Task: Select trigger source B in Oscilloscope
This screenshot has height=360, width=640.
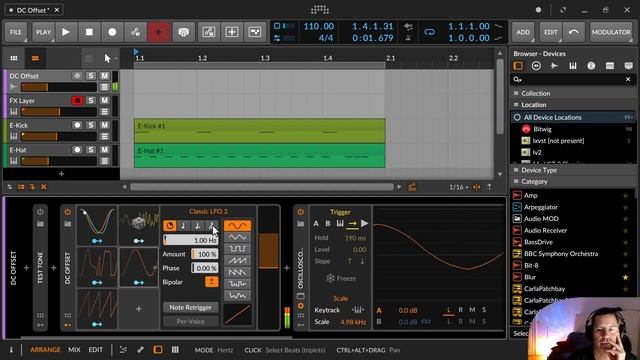Action: pyautogui.click(x=328, y=224)
